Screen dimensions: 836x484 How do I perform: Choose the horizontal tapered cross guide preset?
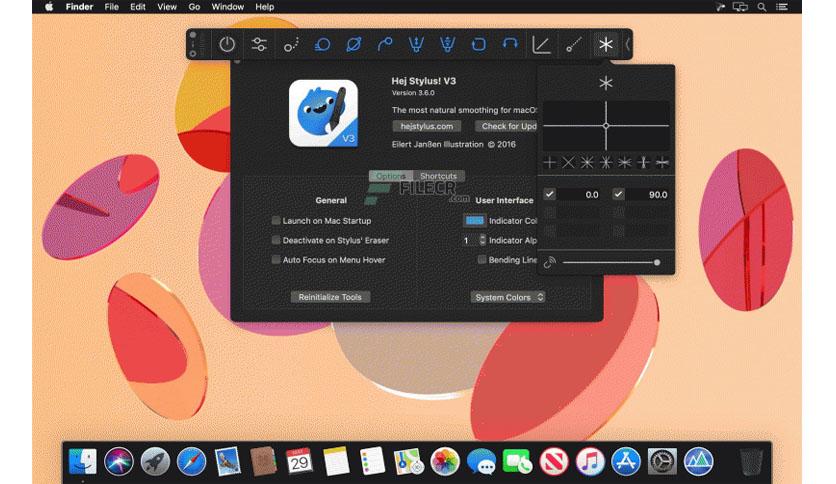662,163
